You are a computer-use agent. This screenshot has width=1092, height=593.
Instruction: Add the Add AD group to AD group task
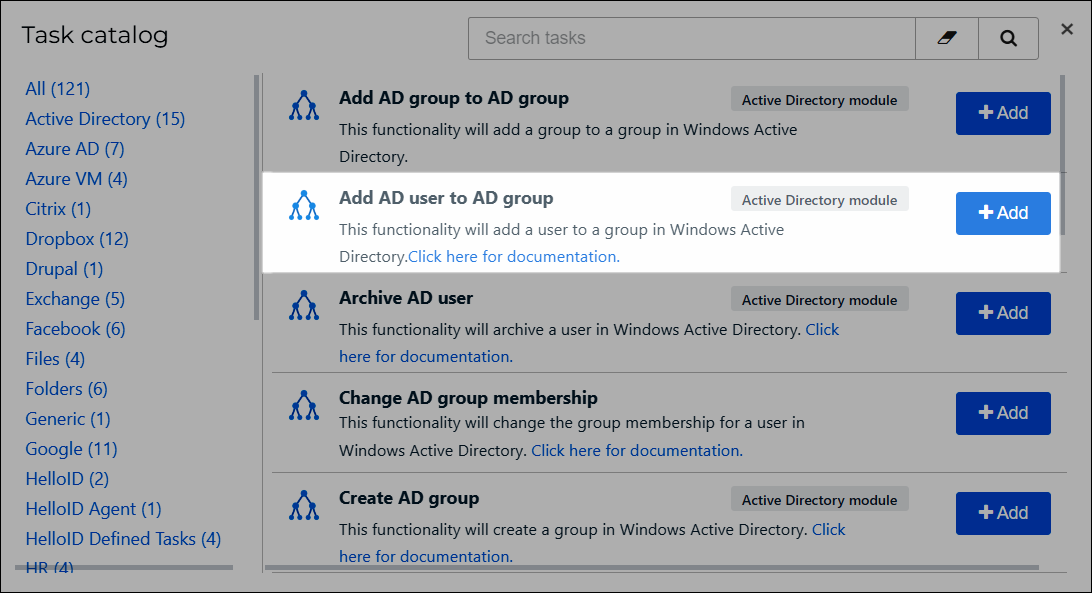pos(1003,113)
